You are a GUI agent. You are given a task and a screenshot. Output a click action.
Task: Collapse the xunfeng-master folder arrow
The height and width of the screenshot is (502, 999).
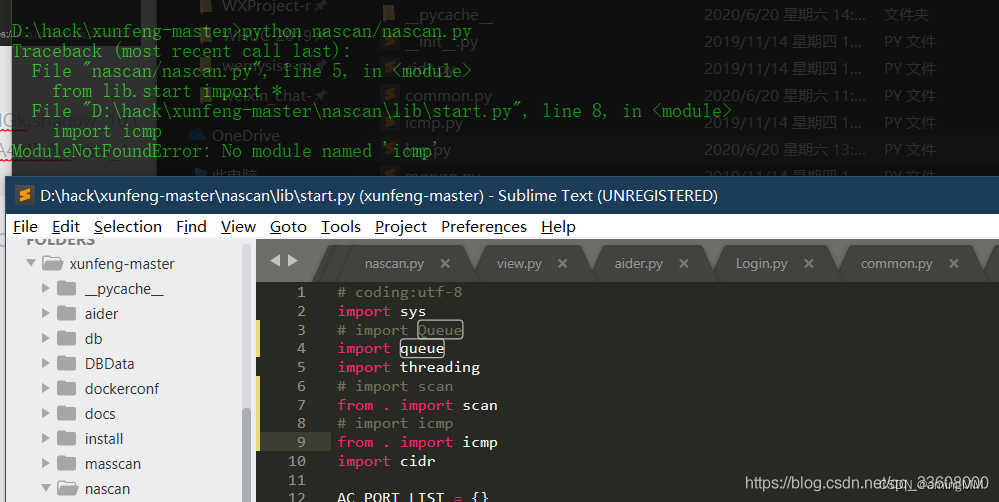tap(31, 262)
